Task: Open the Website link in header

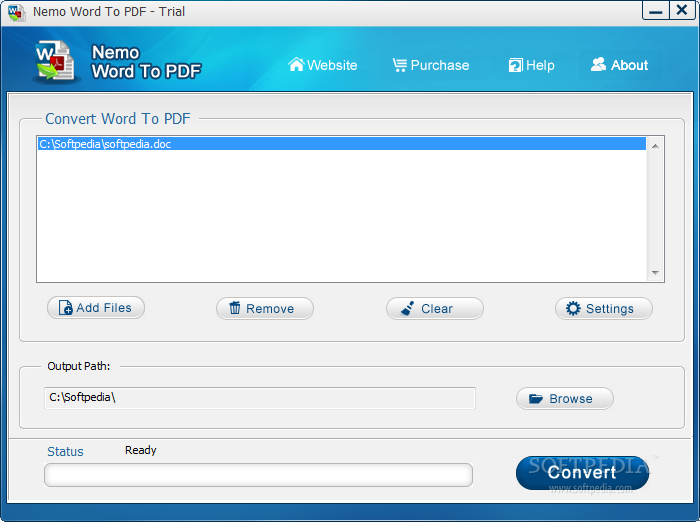Action: [x=322, y=65]
